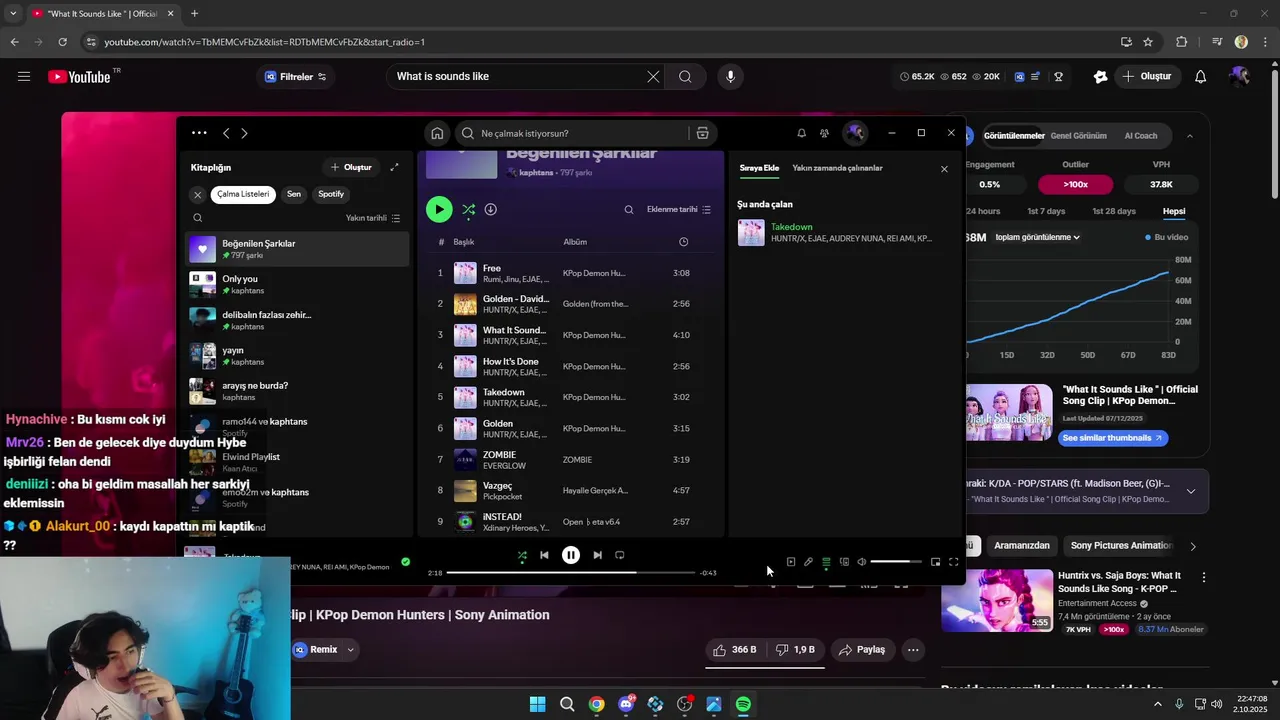Open Toplam görüntülenme dropdown
The width and height of the screenshot is (1280, 720).
coord(1037,238)
